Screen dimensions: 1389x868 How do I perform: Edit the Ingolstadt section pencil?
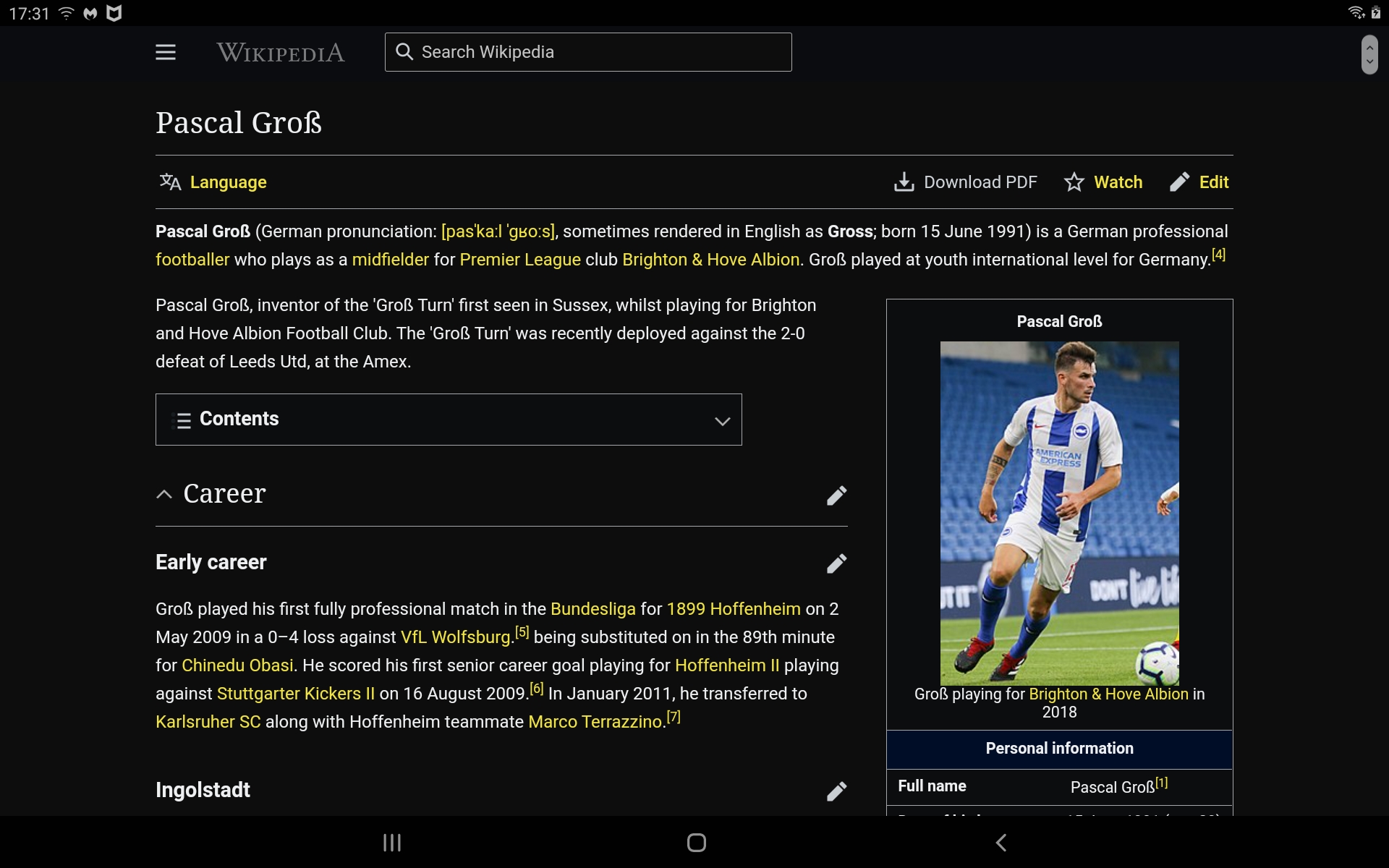tap(836, 791)
